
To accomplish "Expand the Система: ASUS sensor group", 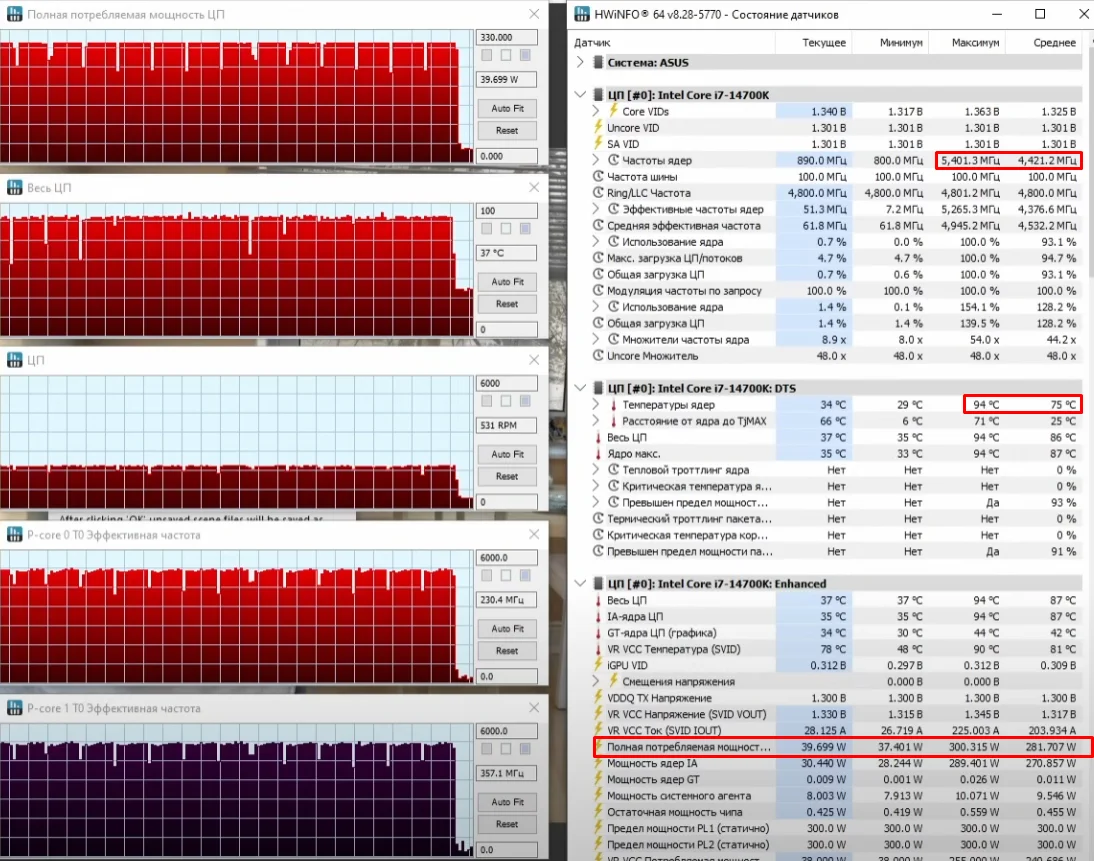I will [x=580, y=62].
